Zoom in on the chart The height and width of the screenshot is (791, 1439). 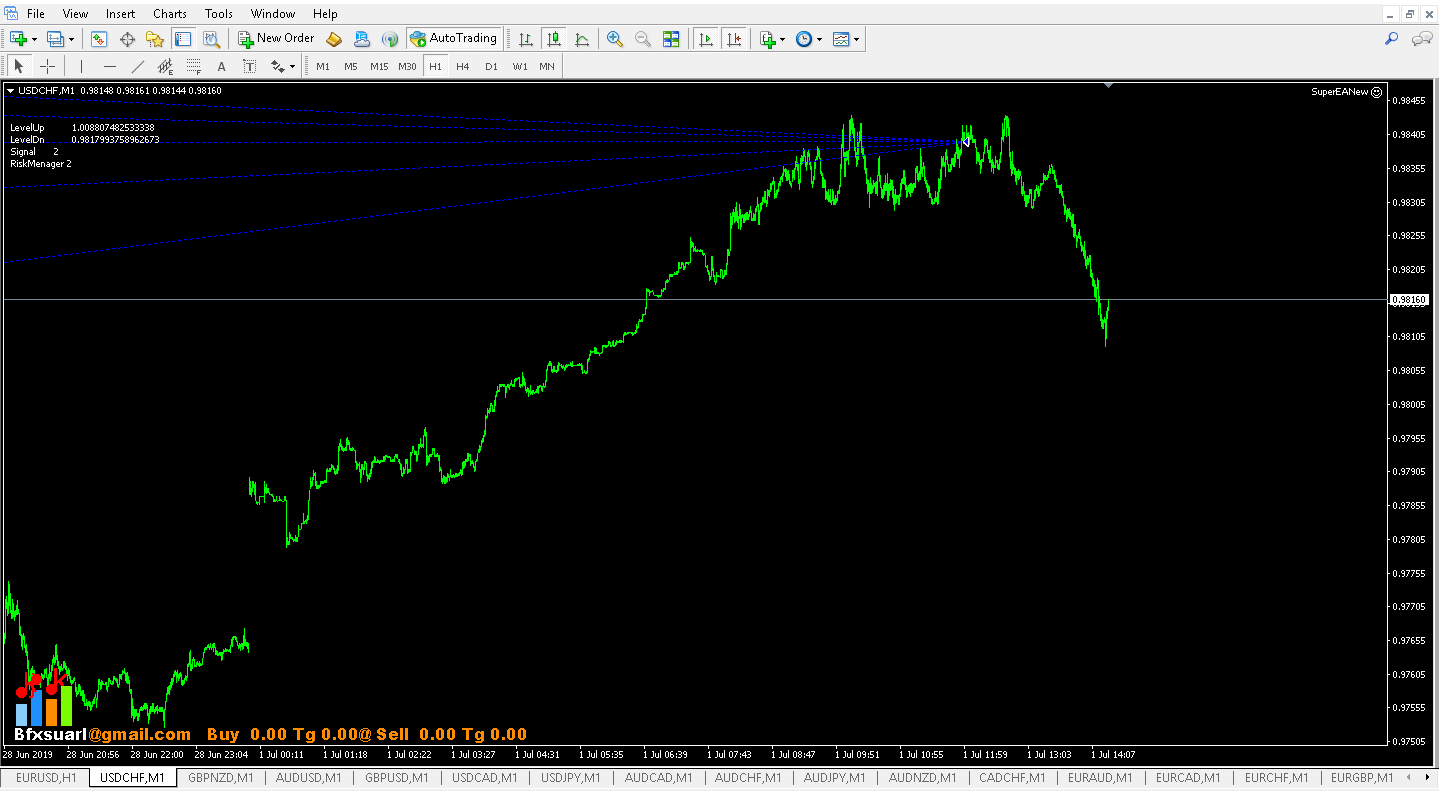tap(615, 39)
